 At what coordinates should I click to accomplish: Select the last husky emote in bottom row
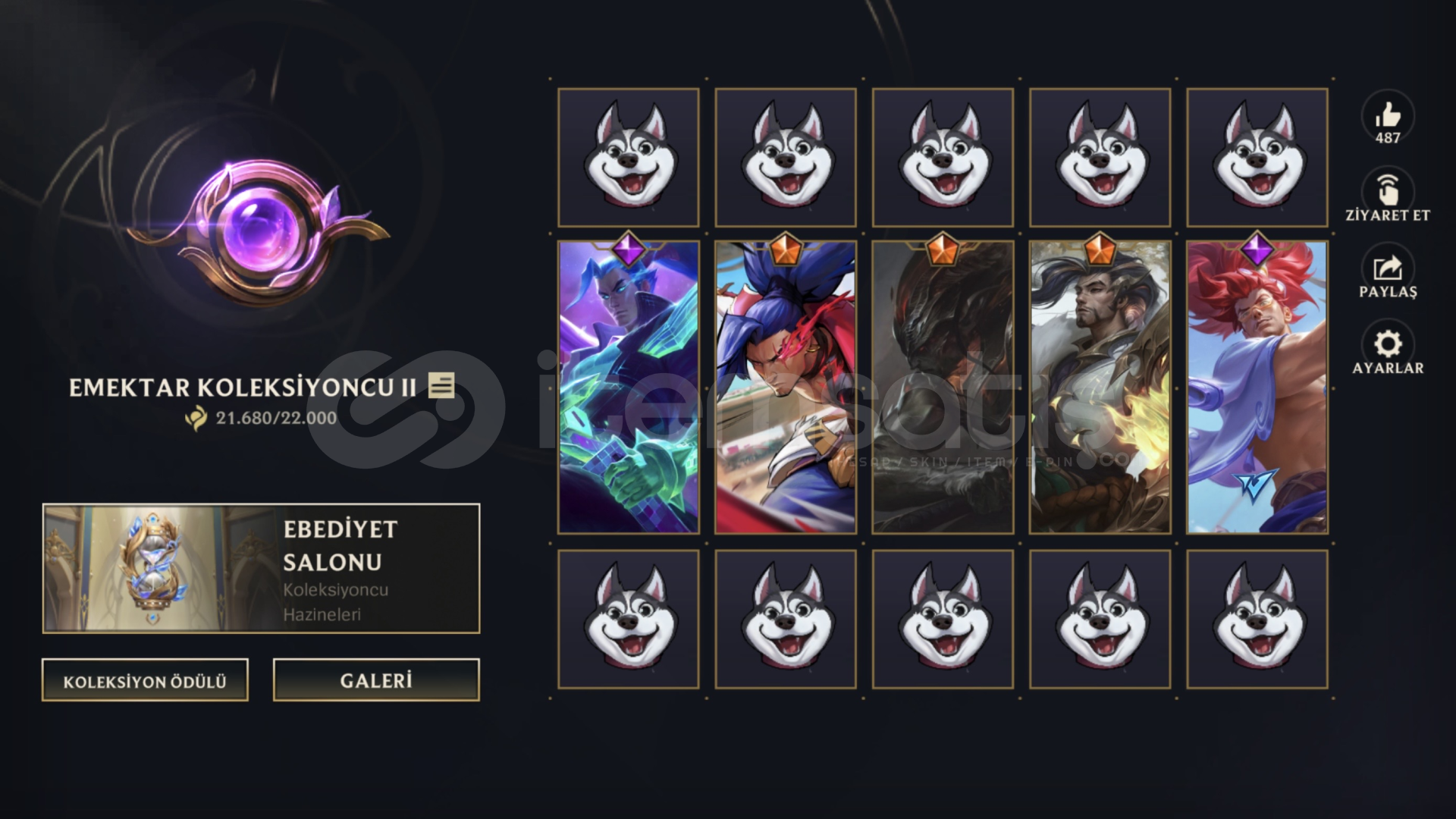(x=1257, y=619)
